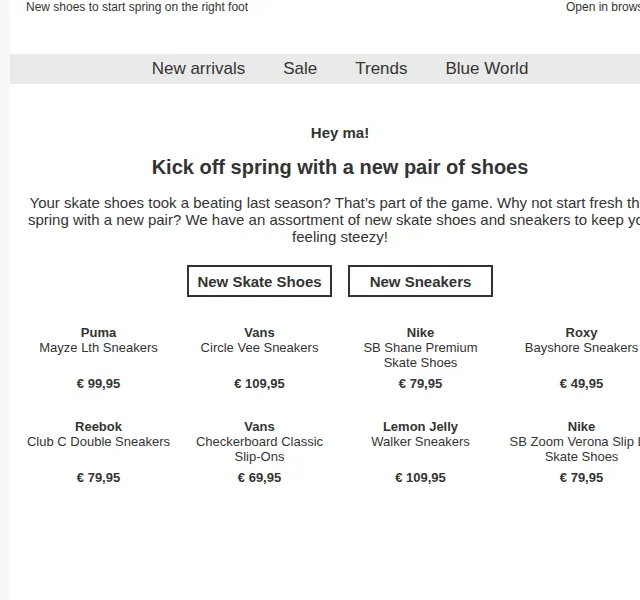Click the 'Kick off spring' headline

tap(340, 167)
